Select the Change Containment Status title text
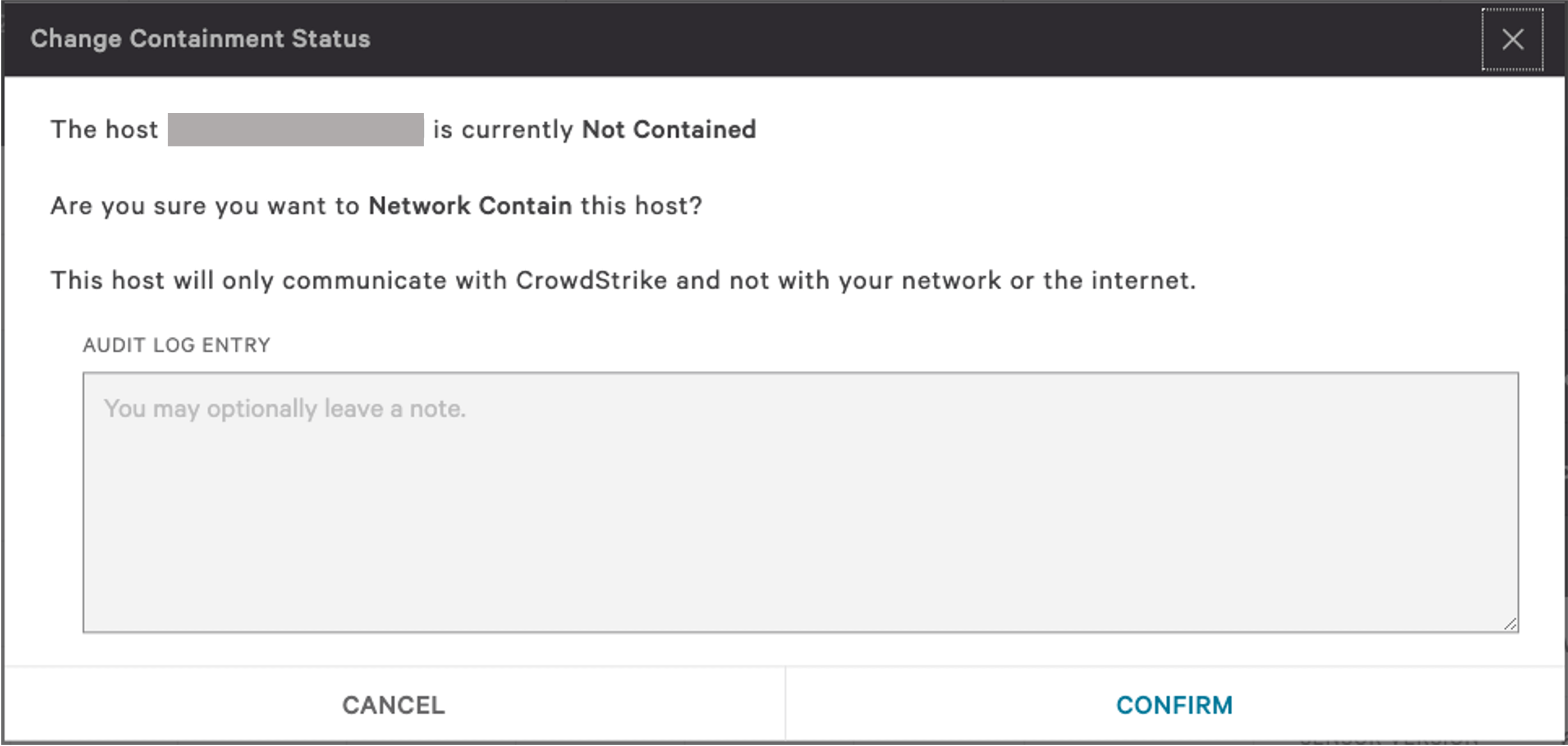This screenshot has width=1568, height=746. [x=200, y=38]
